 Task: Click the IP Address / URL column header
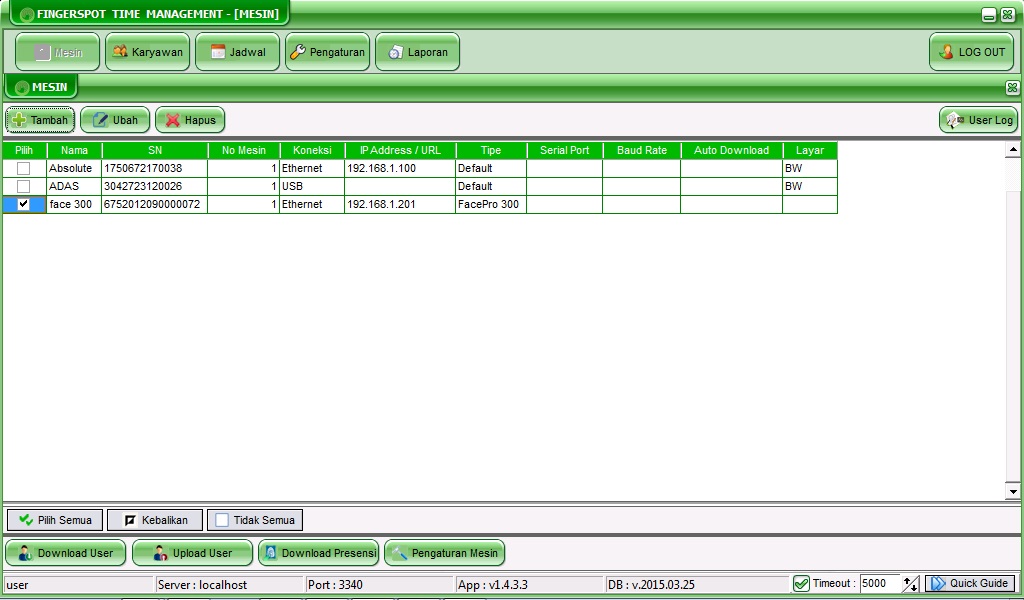pyautogui.click(x=400, y=150)
